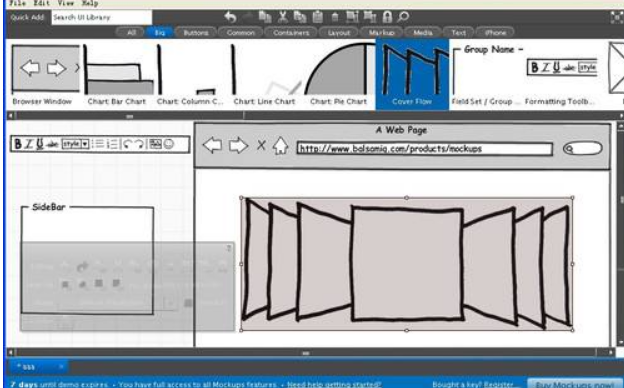Click the Quick Add search field
The height and width of the screenshot is (388, 624).
101,17
